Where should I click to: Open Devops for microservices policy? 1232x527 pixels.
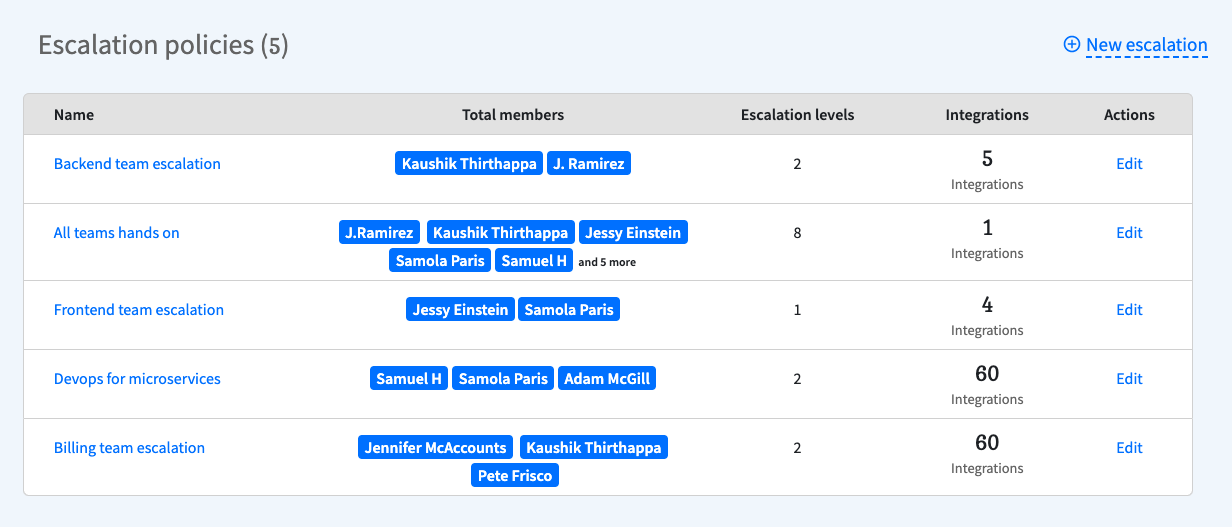click(x=137, y=379)
